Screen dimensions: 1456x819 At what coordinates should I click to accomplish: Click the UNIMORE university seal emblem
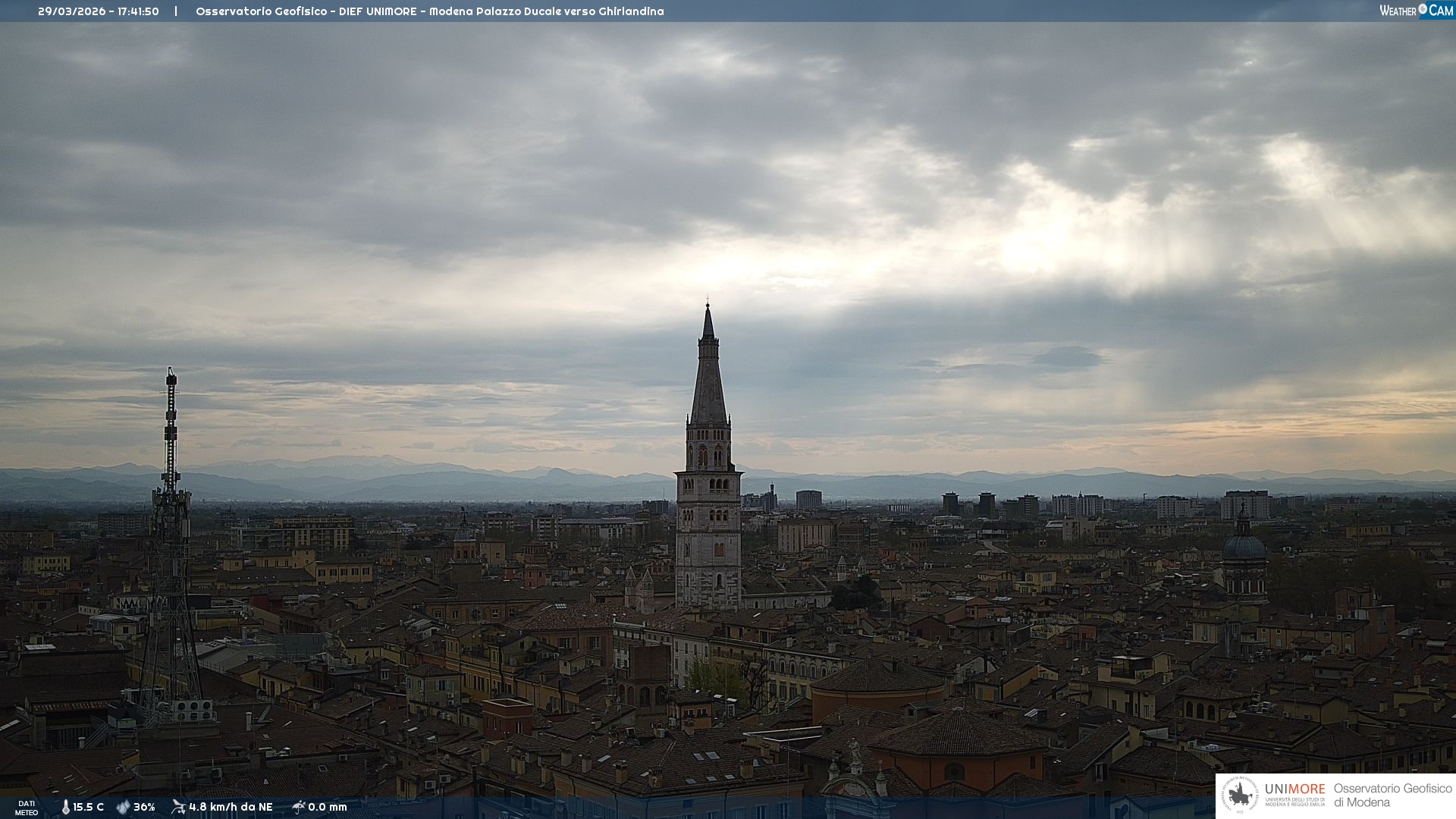[1240, 795]
